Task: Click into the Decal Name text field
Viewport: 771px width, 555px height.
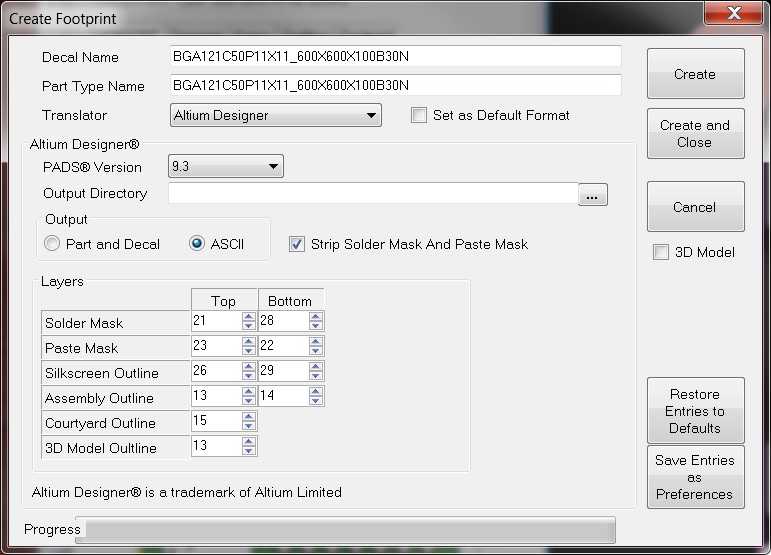Action: [395, 57]
